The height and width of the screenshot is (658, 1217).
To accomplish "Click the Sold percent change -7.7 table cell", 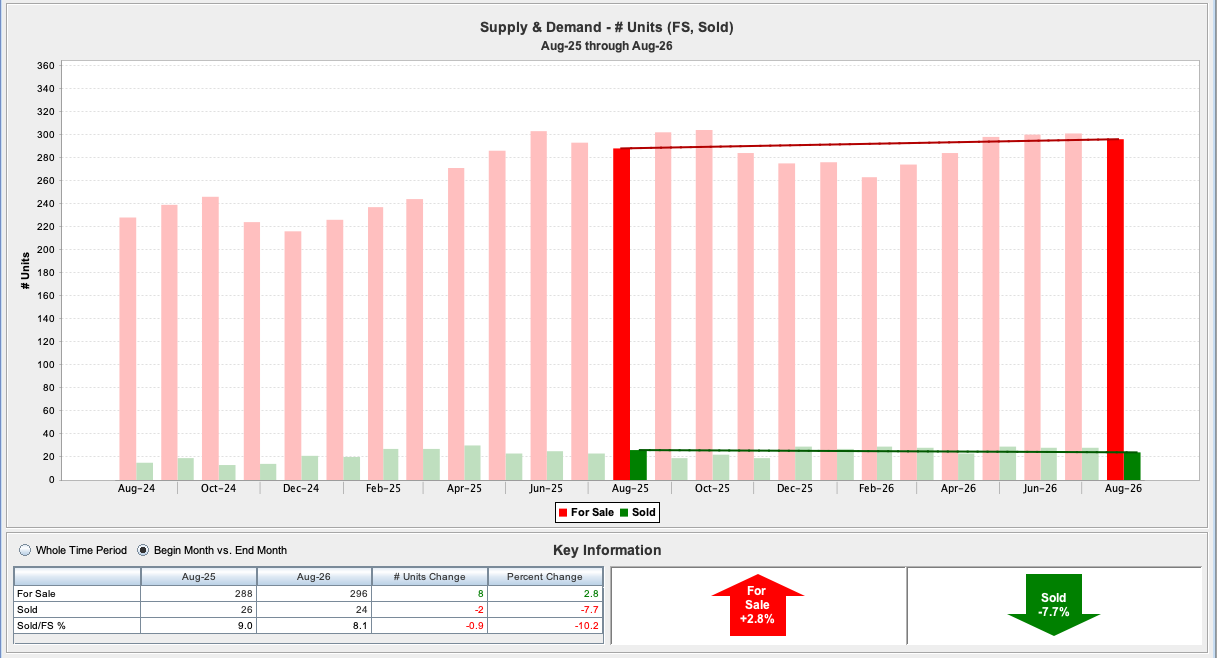I will tap(545, 609).
